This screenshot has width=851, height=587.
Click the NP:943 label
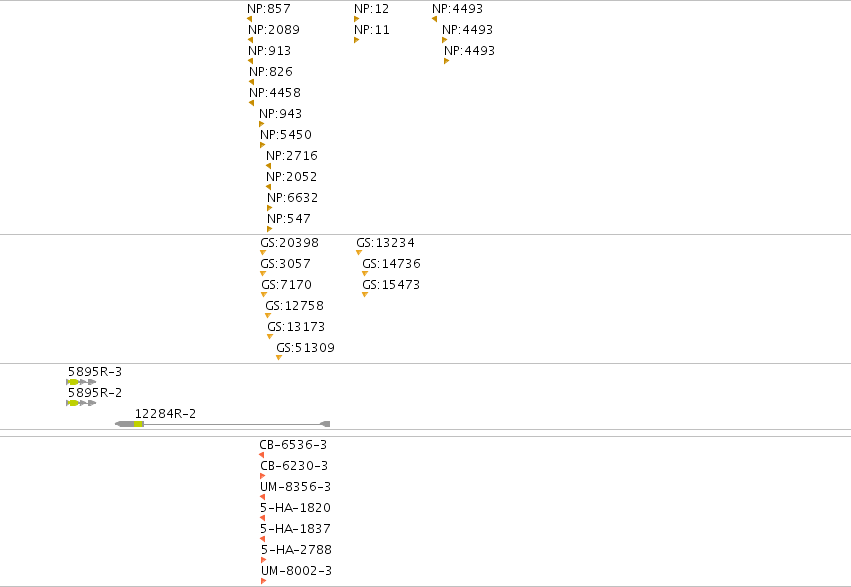click(x=281, y=114)
